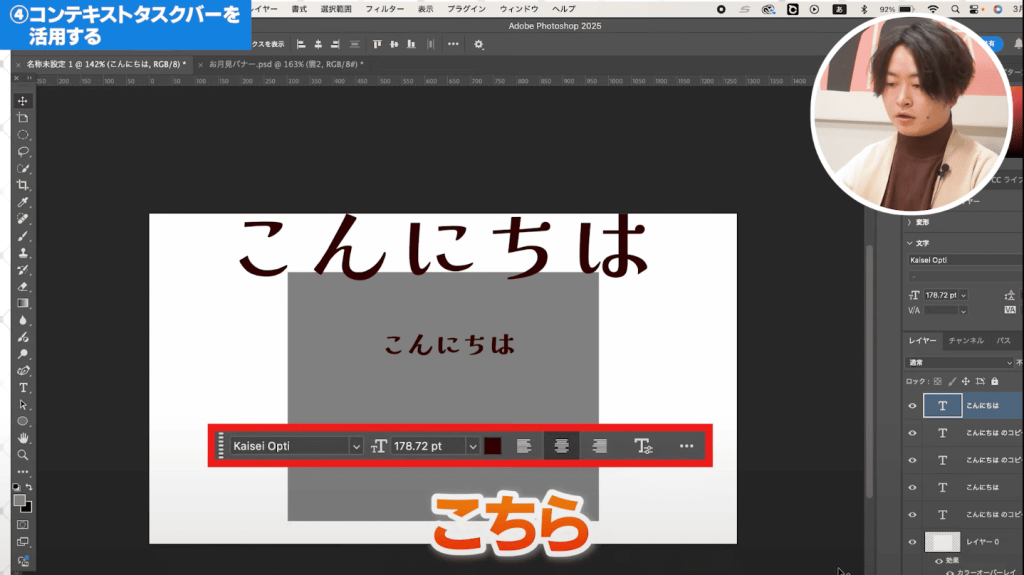Toggle lock all padlock icon
This screenshot has width=1024, height=575.
(x=995, y=382)
